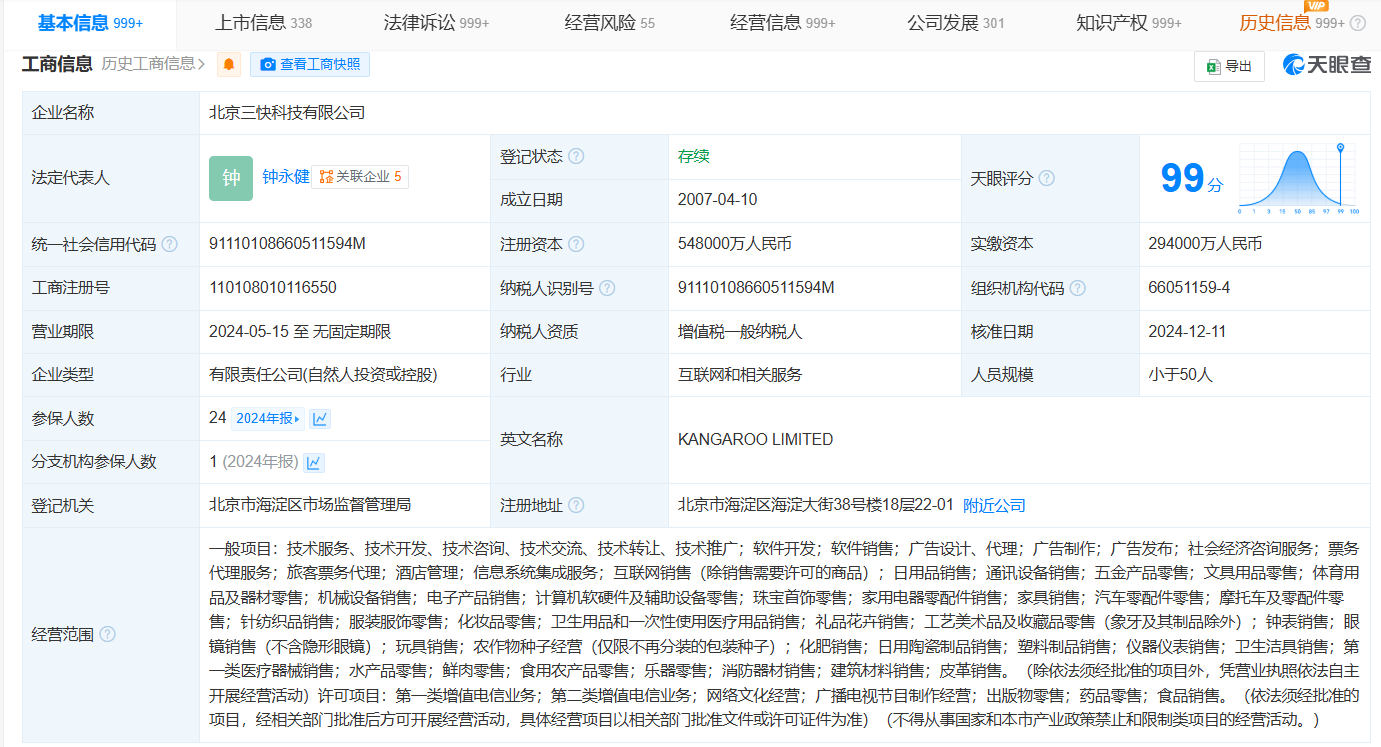Click help icon beside 登记状态
Screen dimensions: 1381x747
(576, 157)
